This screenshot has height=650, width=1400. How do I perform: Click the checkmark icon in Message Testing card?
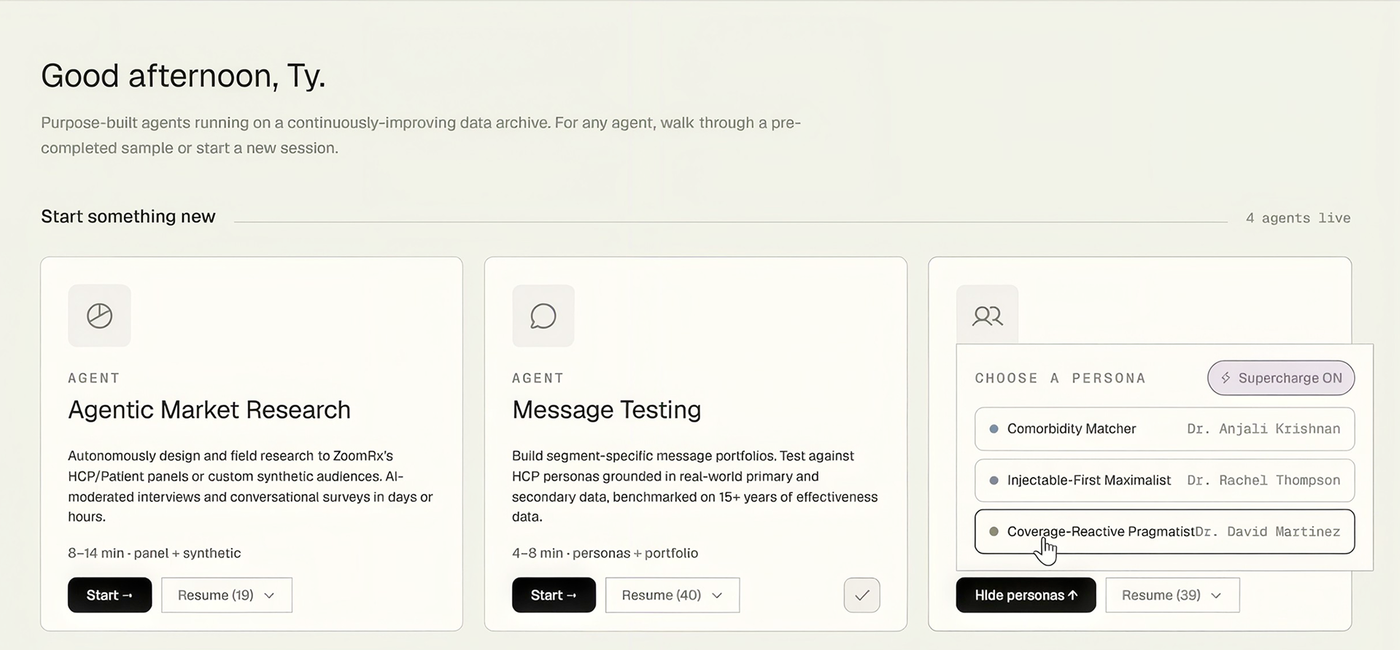click(x=862, y=595)
